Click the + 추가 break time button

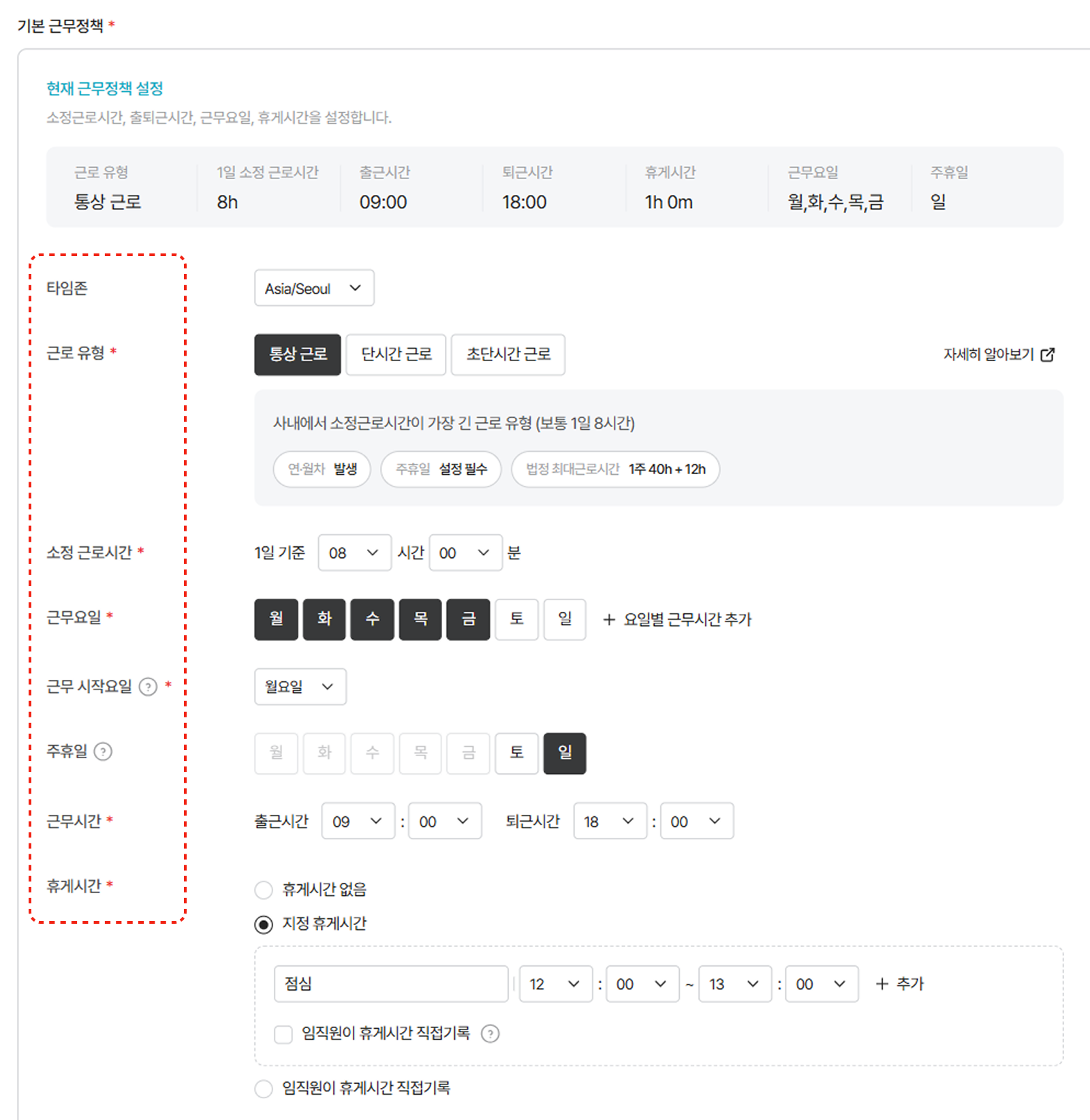pos(899,984)
